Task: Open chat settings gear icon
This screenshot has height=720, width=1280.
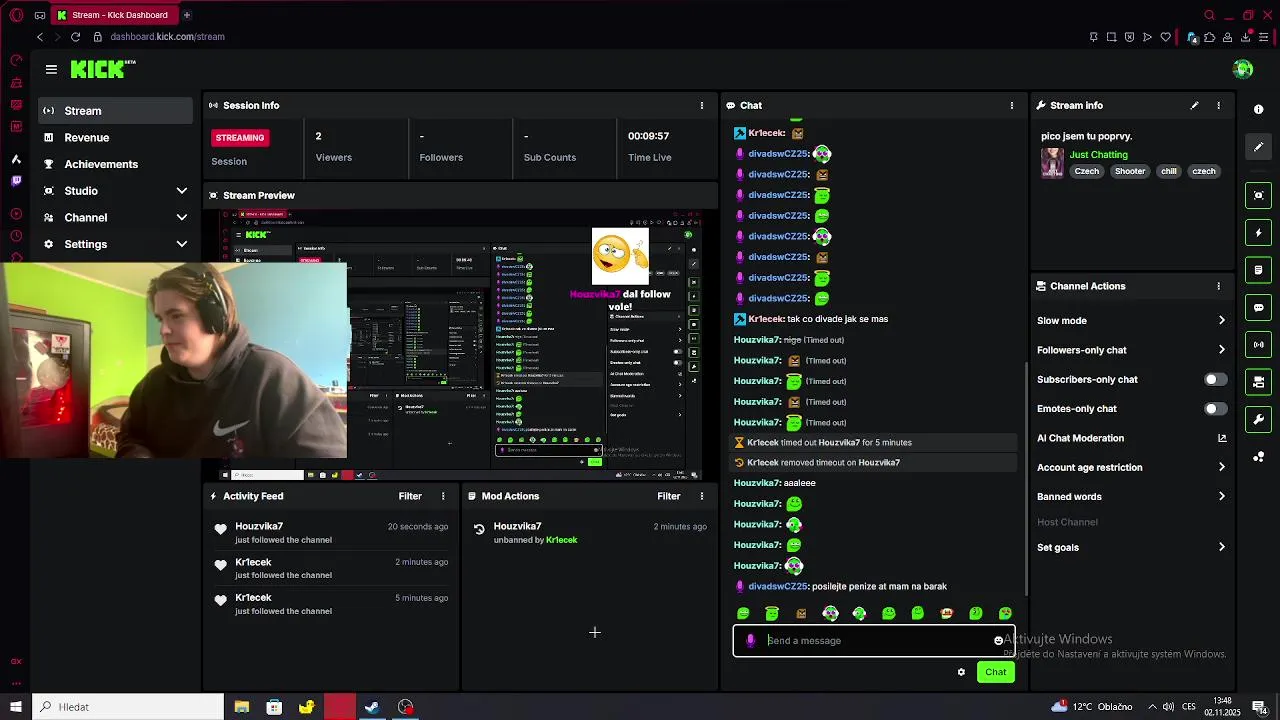Action: 962,672
